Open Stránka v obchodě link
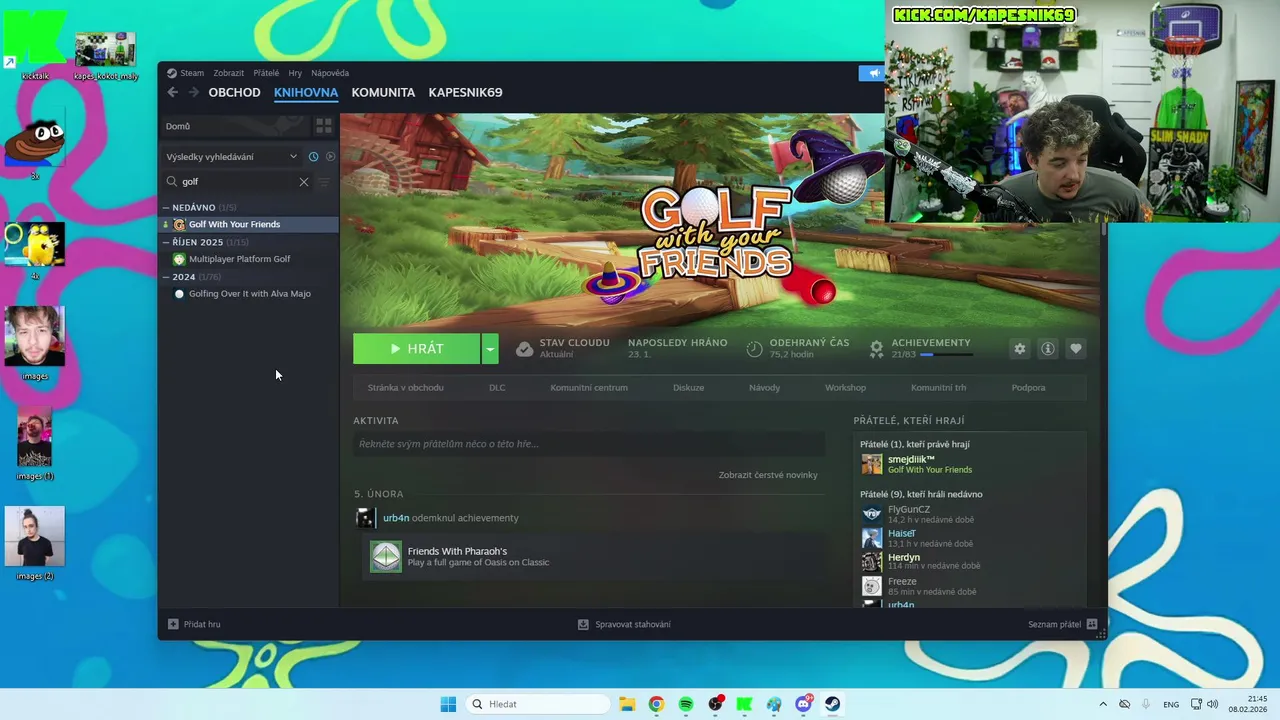The width and height of the screenshot is (1280, 720). pyautogui.click(x=405, y=388)
